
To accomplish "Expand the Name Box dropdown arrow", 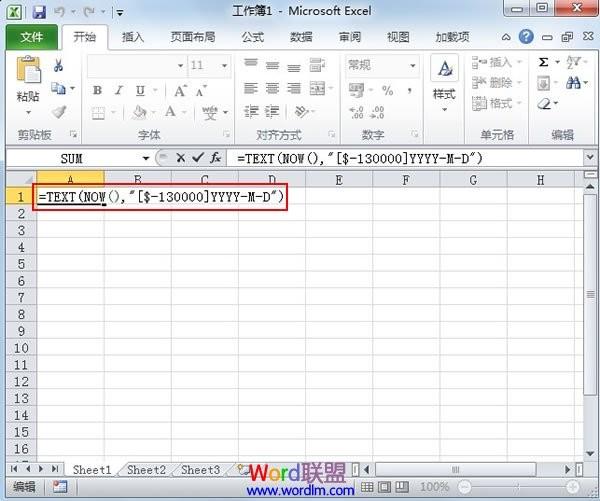I will [x=145, y=158].
